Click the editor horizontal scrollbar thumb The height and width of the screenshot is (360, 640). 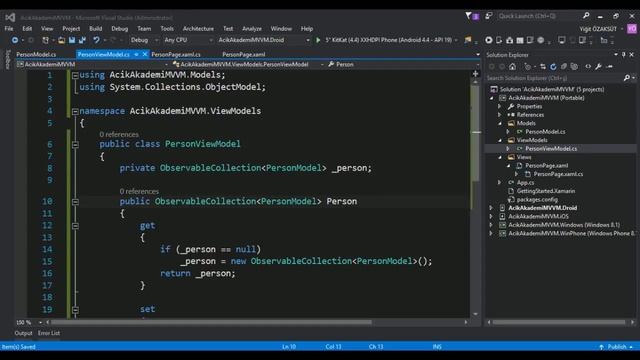211,322
